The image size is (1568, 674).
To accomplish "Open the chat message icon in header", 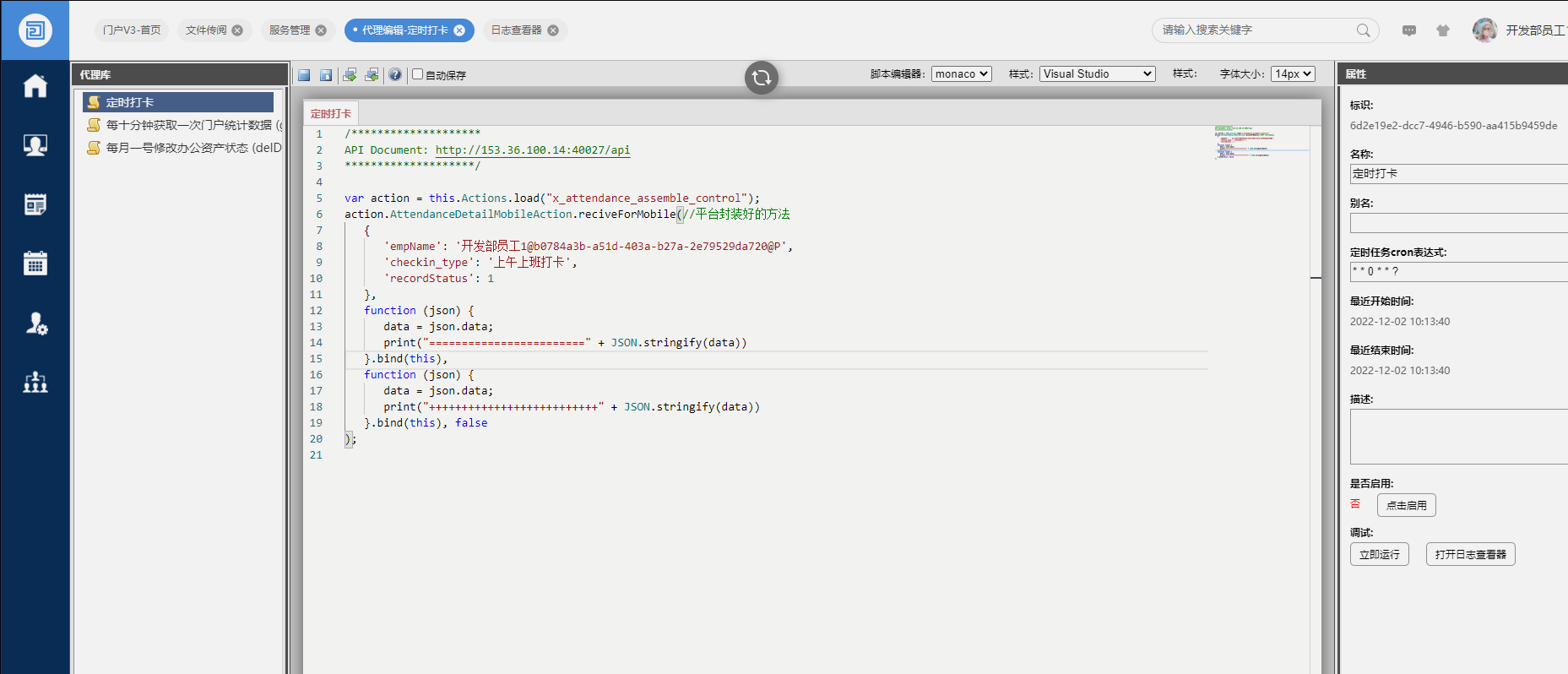I will coord(1409,30).
